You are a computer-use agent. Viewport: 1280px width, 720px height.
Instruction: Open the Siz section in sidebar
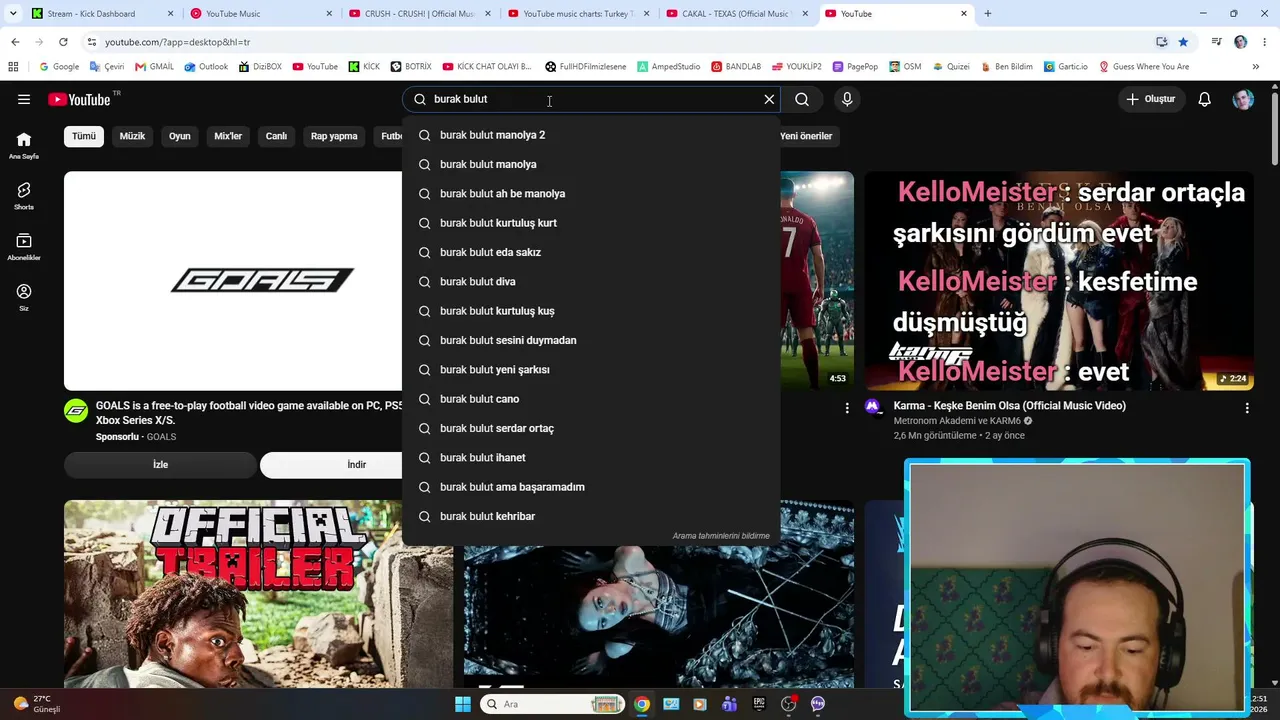(24, 297)
